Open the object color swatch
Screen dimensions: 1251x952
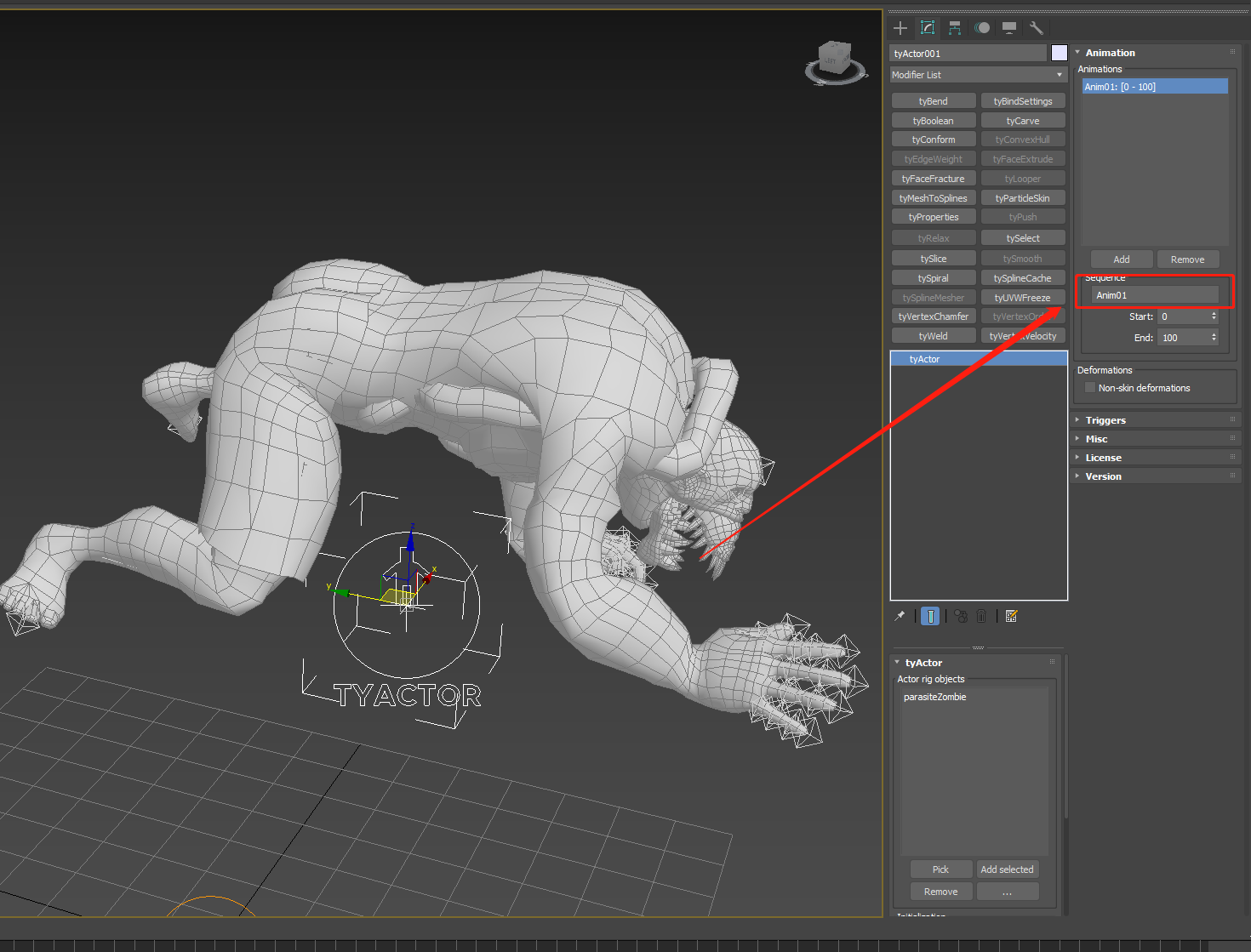coord(1059,53)
